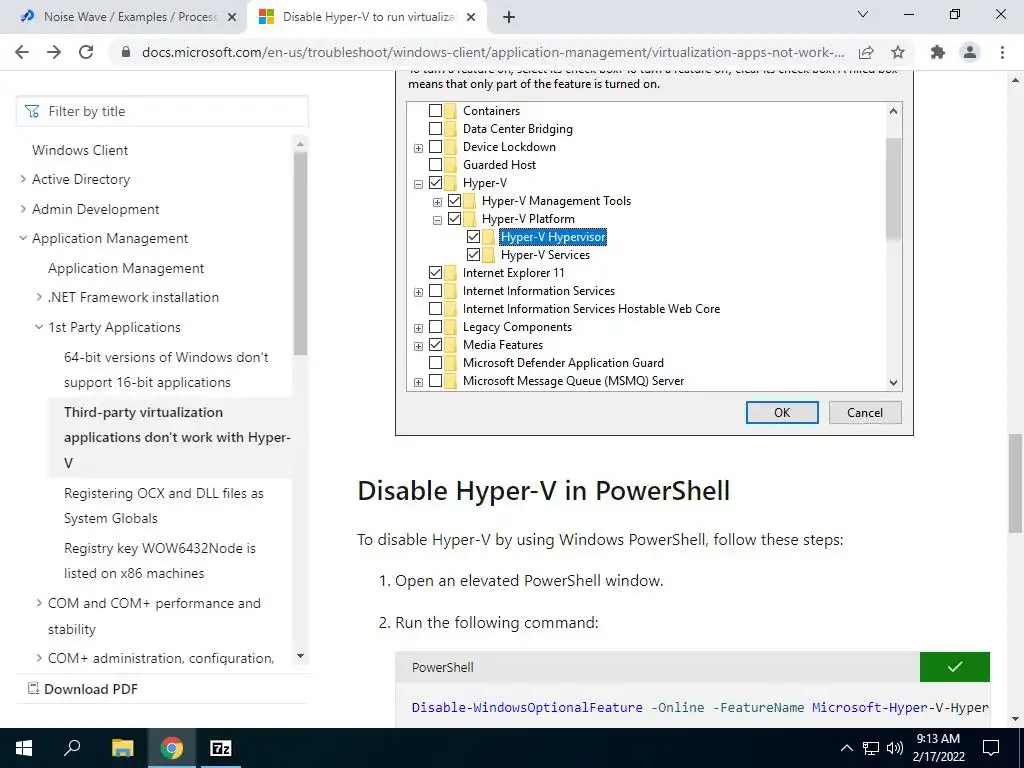Viewport: 1024px width, 768px height.
Task: Click the Download PDF link
Action: (91, 689)
